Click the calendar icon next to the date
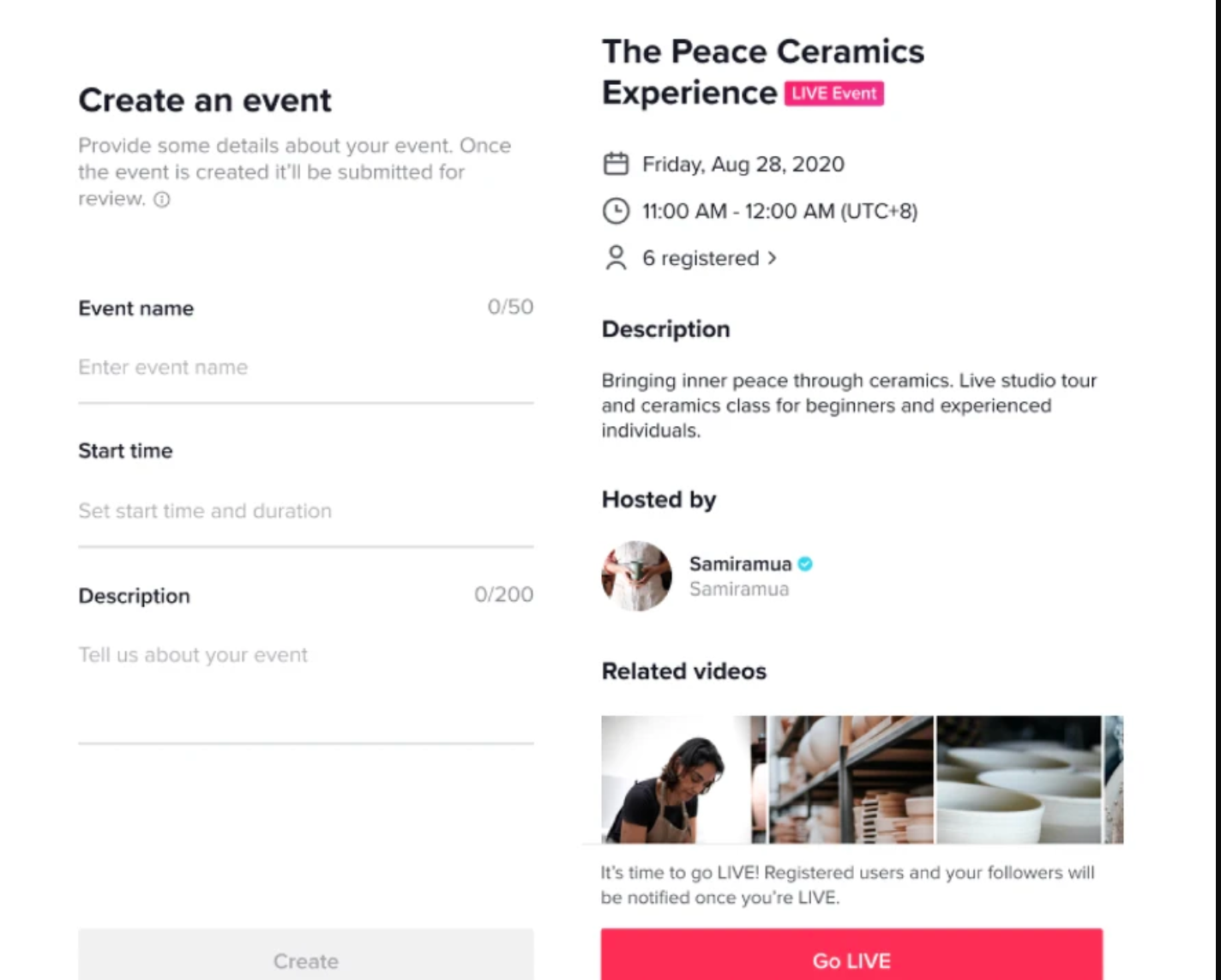Screen dimensions: 1221x980 click(616, 164)
